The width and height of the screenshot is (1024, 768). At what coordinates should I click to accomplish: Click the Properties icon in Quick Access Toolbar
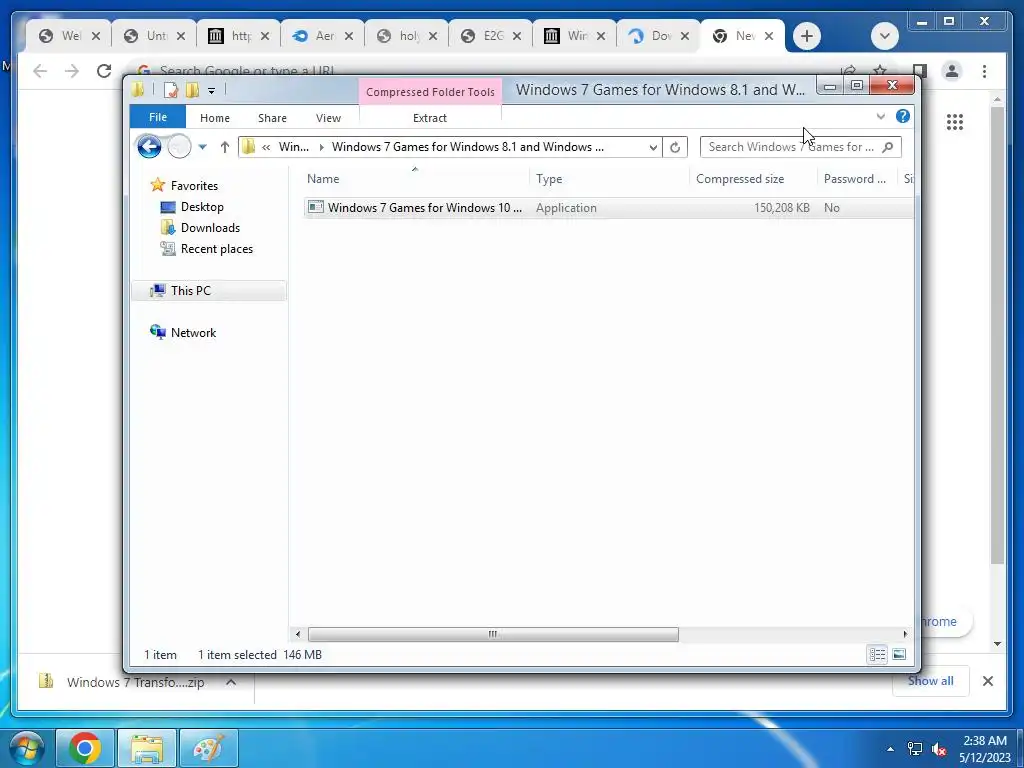(x=170, y=90)
